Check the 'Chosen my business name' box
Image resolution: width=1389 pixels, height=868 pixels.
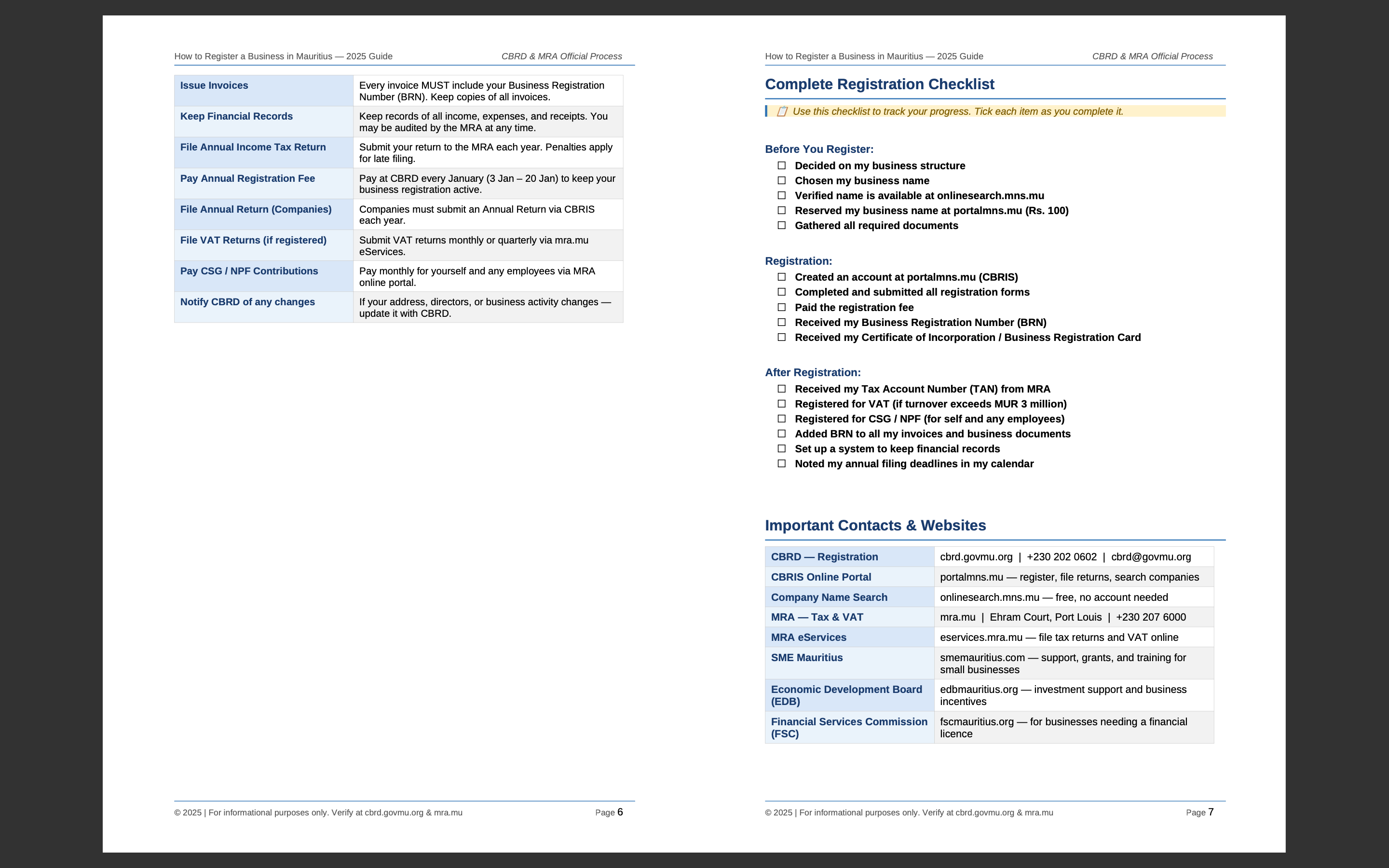781,181
